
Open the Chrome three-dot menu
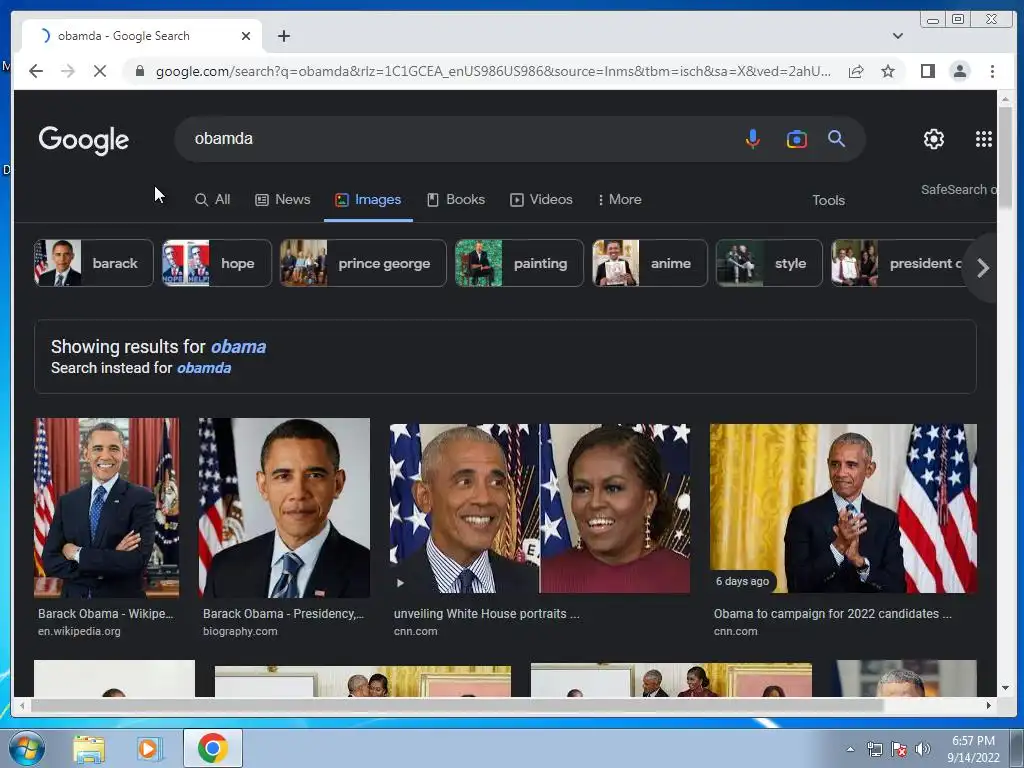(x=992, y=71)
